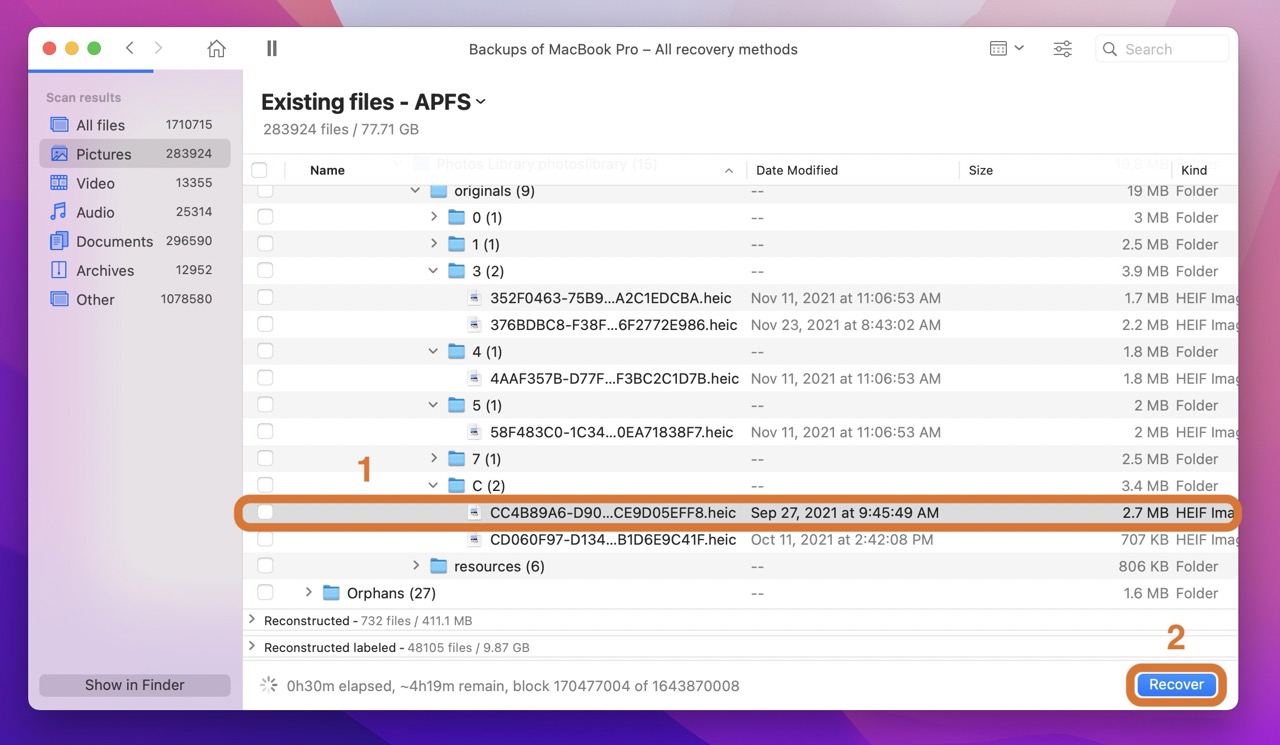Click the folder icon of 0 (1)
The width and height of the screenshot is (1280, 745).
(456, 217)
